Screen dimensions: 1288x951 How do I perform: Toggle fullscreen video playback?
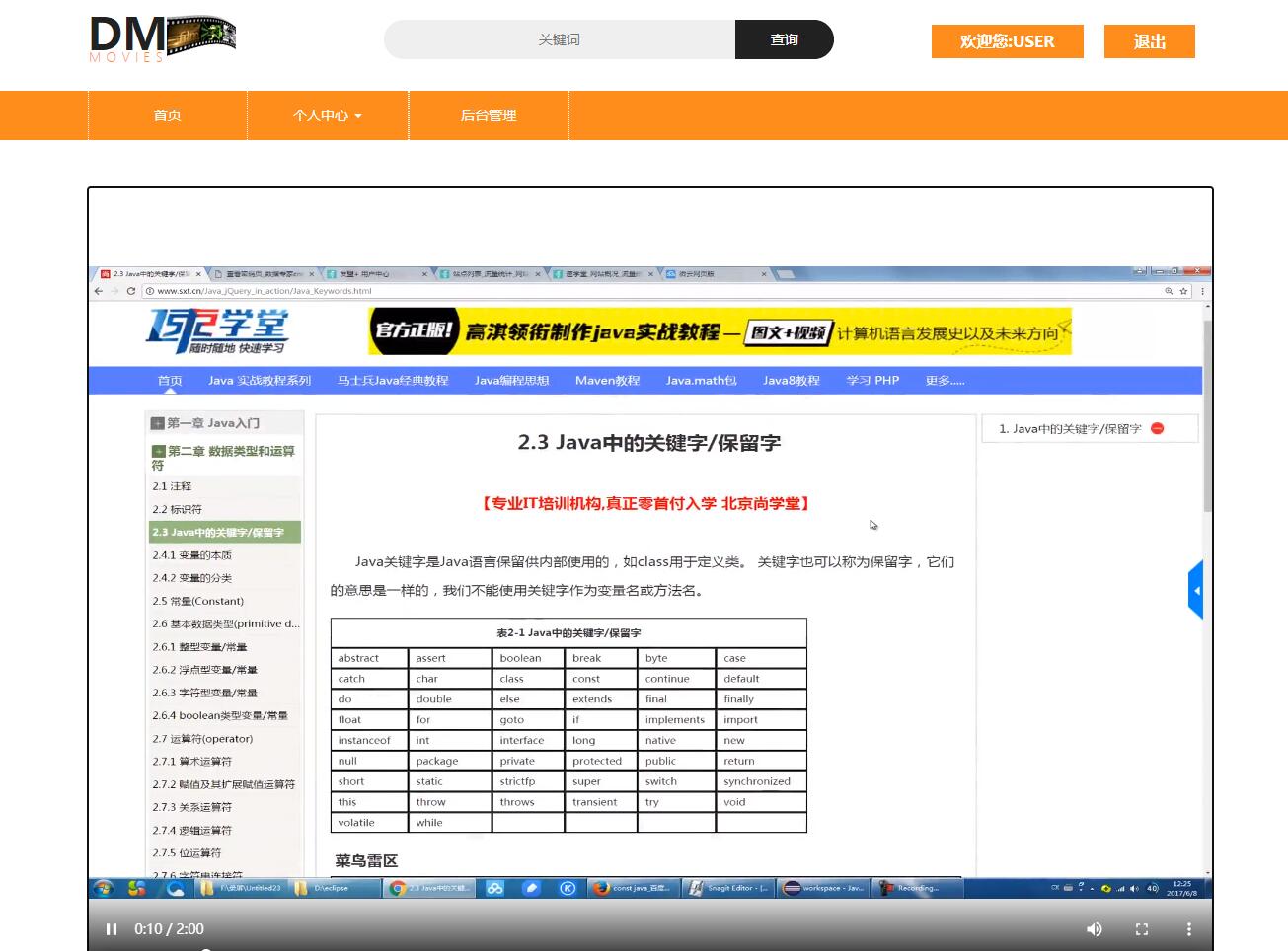coord(1141,928)
